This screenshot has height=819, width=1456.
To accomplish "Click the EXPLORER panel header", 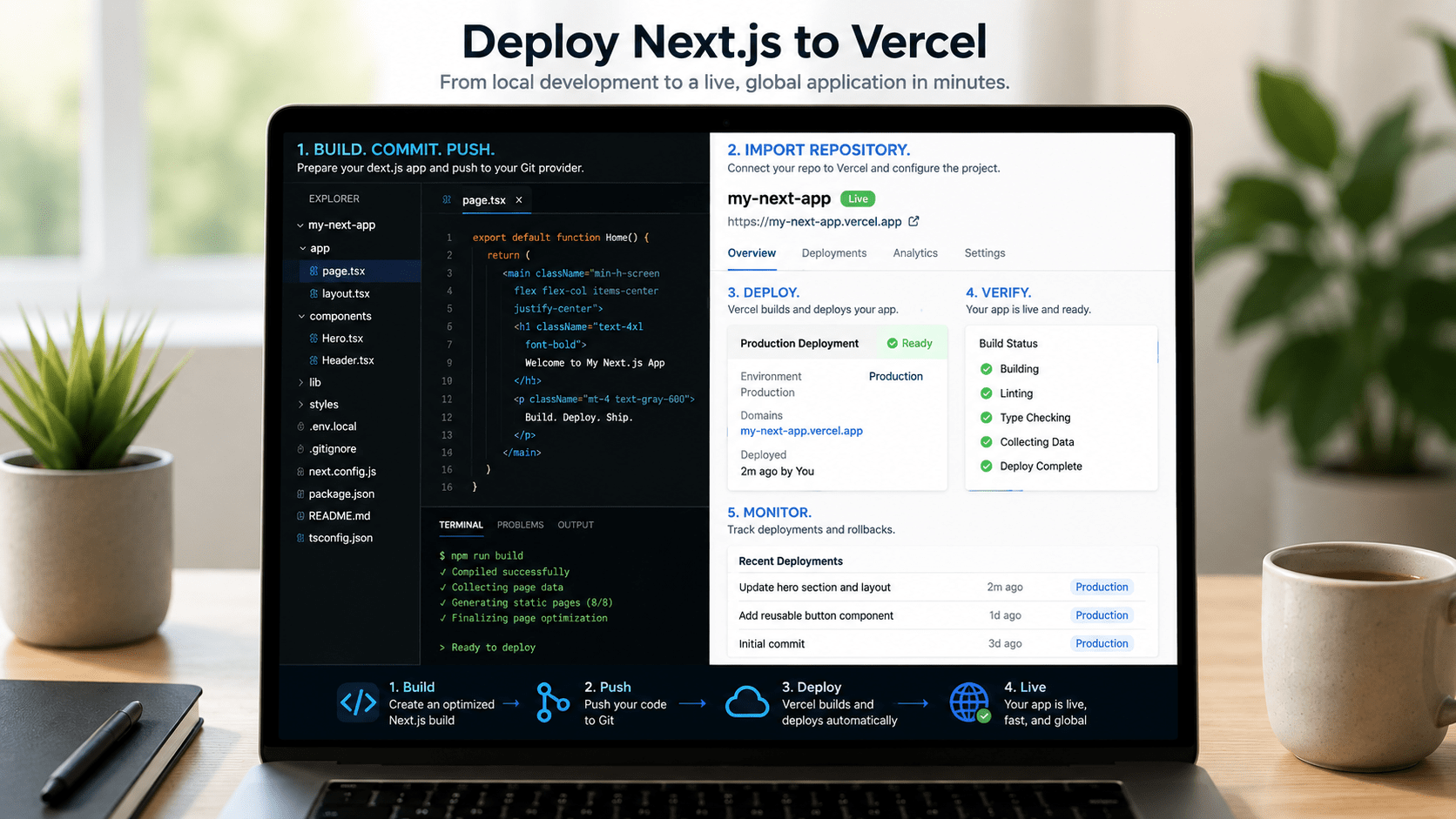I will point(334,199).
